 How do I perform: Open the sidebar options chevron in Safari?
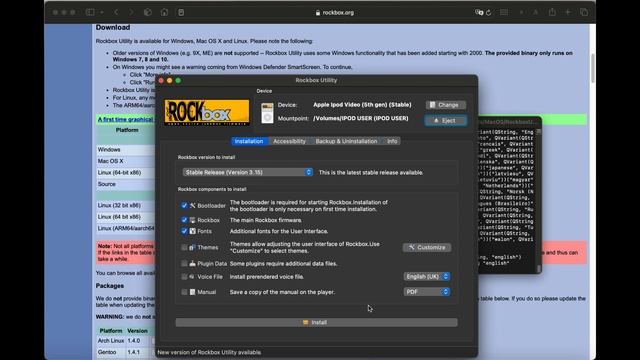101,12
